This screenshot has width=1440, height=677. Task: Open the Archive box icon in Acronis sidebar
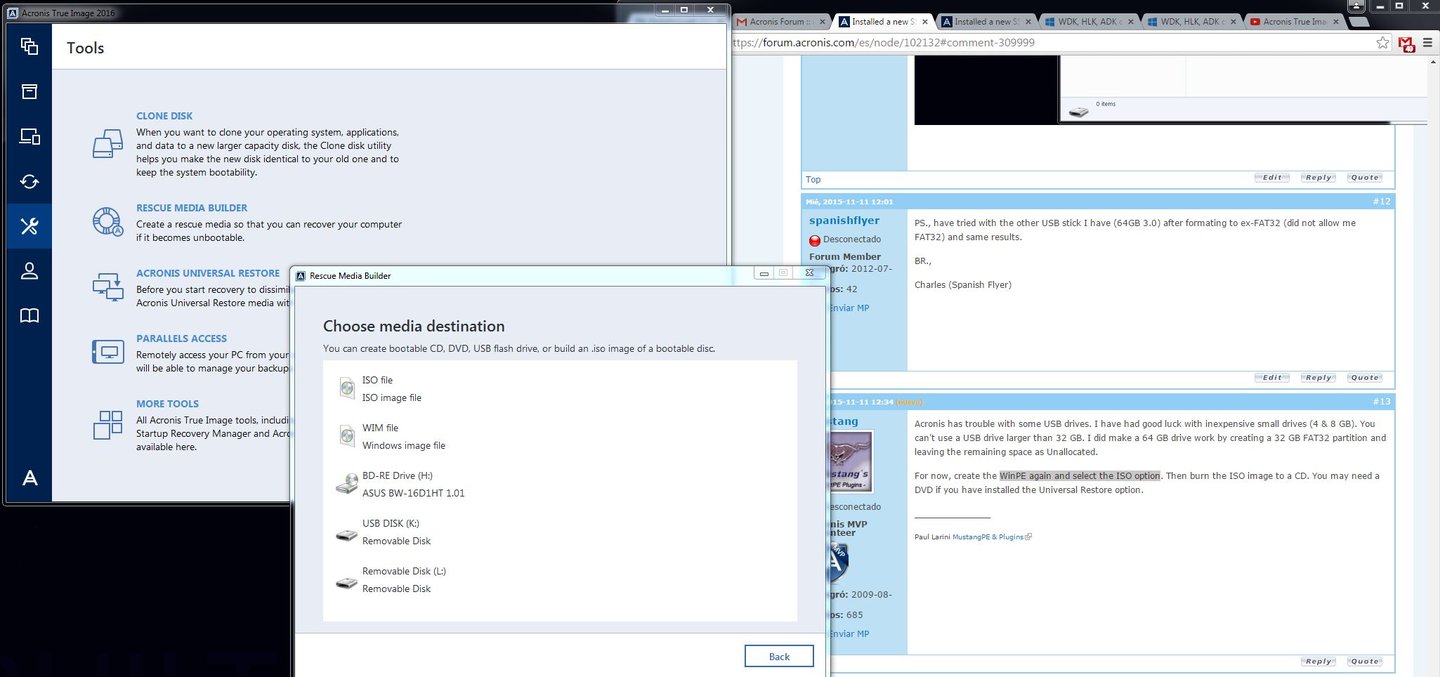point(29,91)
